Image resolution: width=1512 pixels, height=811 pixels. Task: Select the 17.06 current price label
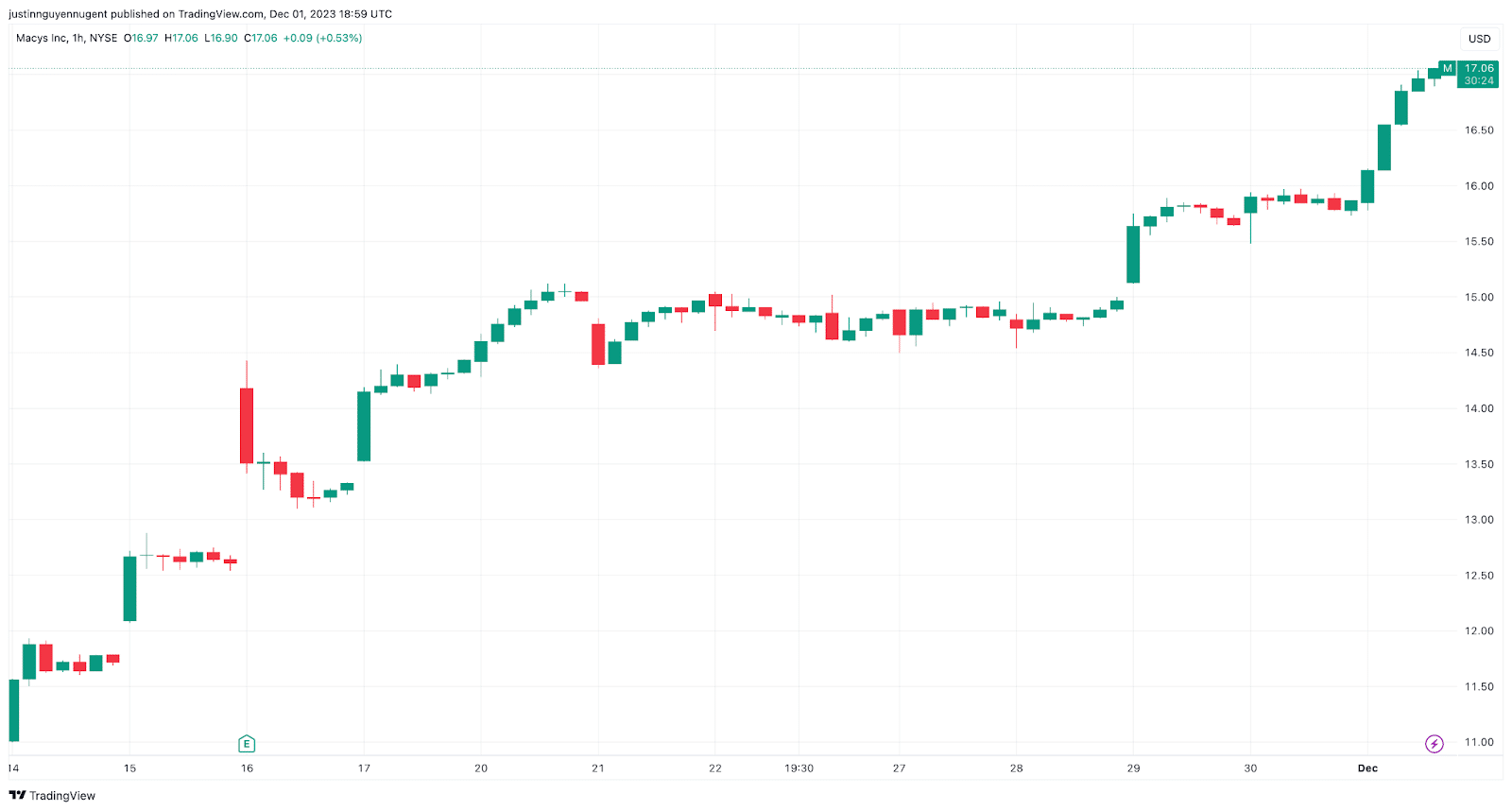(1479, 68)
